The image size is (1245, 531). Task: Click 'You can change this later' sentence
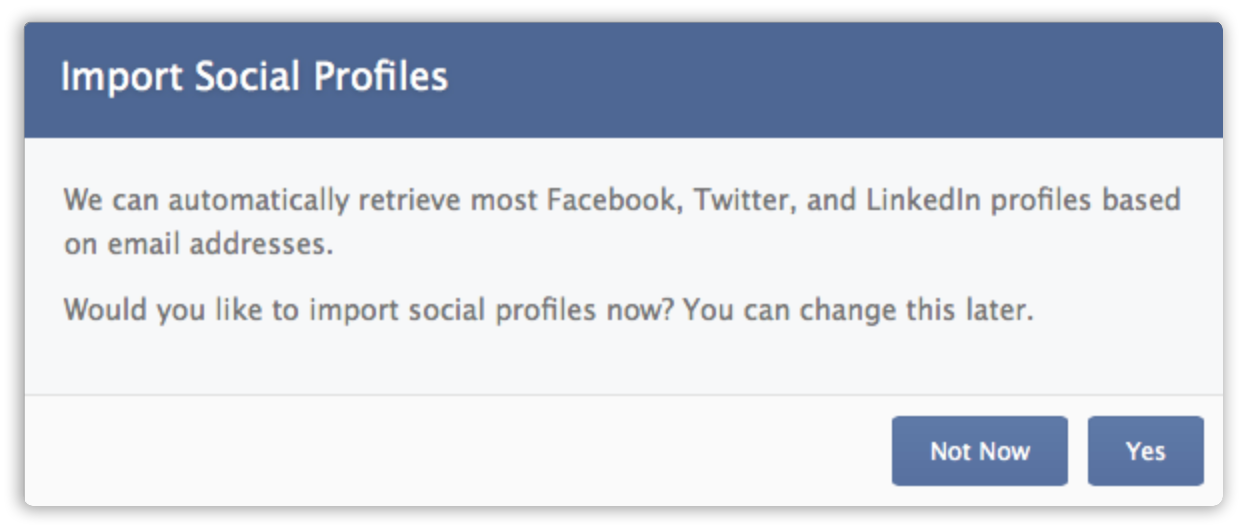858,310
